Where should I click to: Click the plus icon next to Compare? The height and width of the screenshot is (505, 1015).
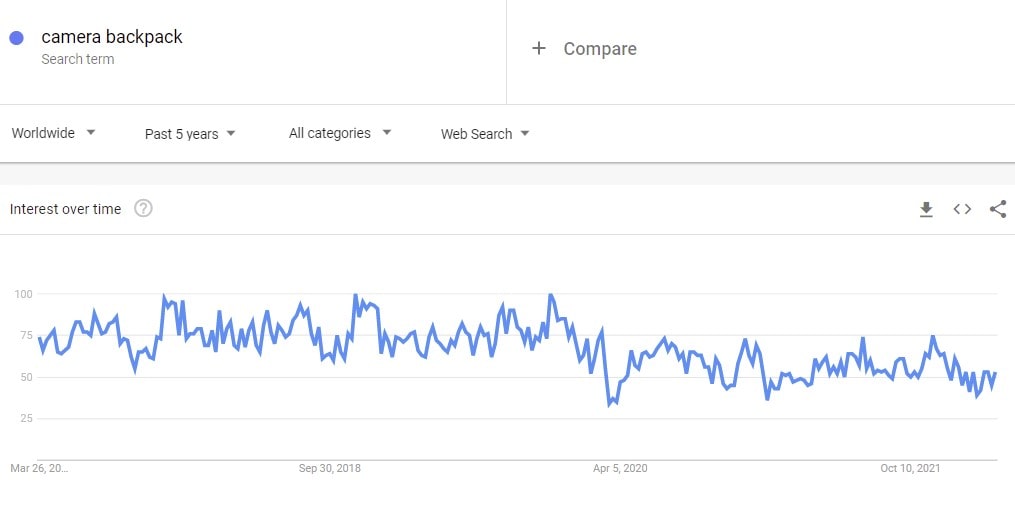coord(539,48)
